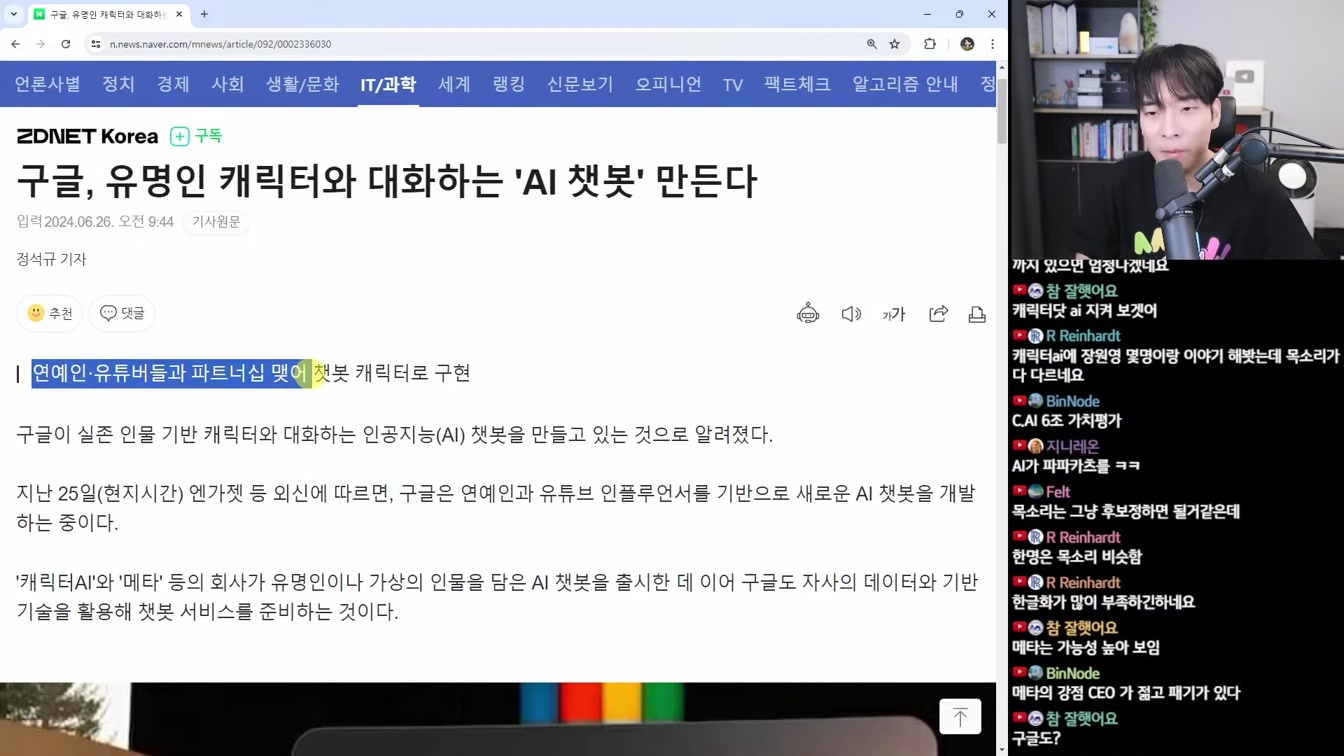1344x756 pixels.
Task: Close the Naver news article tab
Action: (179, 14)
